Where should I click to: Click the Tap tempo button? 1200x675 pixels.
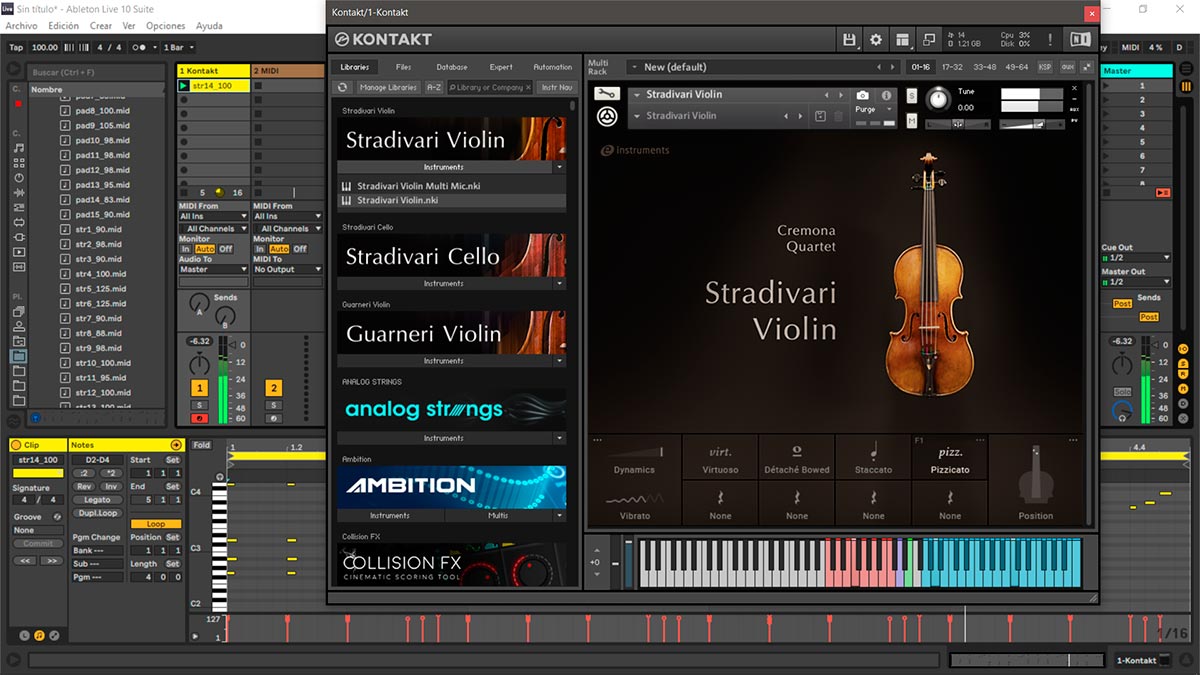click(16, 47)
